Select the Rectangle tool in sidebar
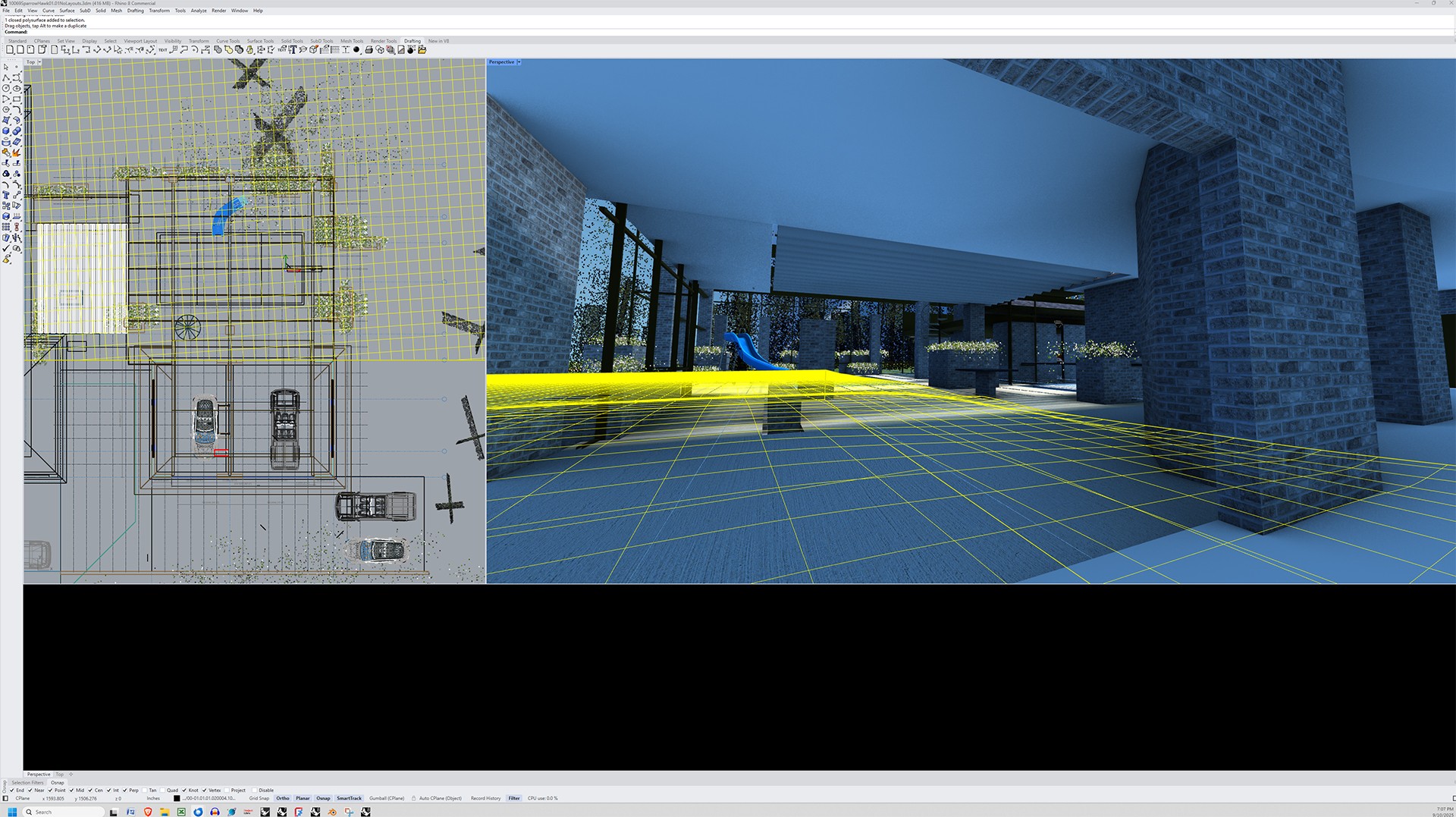Screen dimensions: 1456x817 point(16,99)
